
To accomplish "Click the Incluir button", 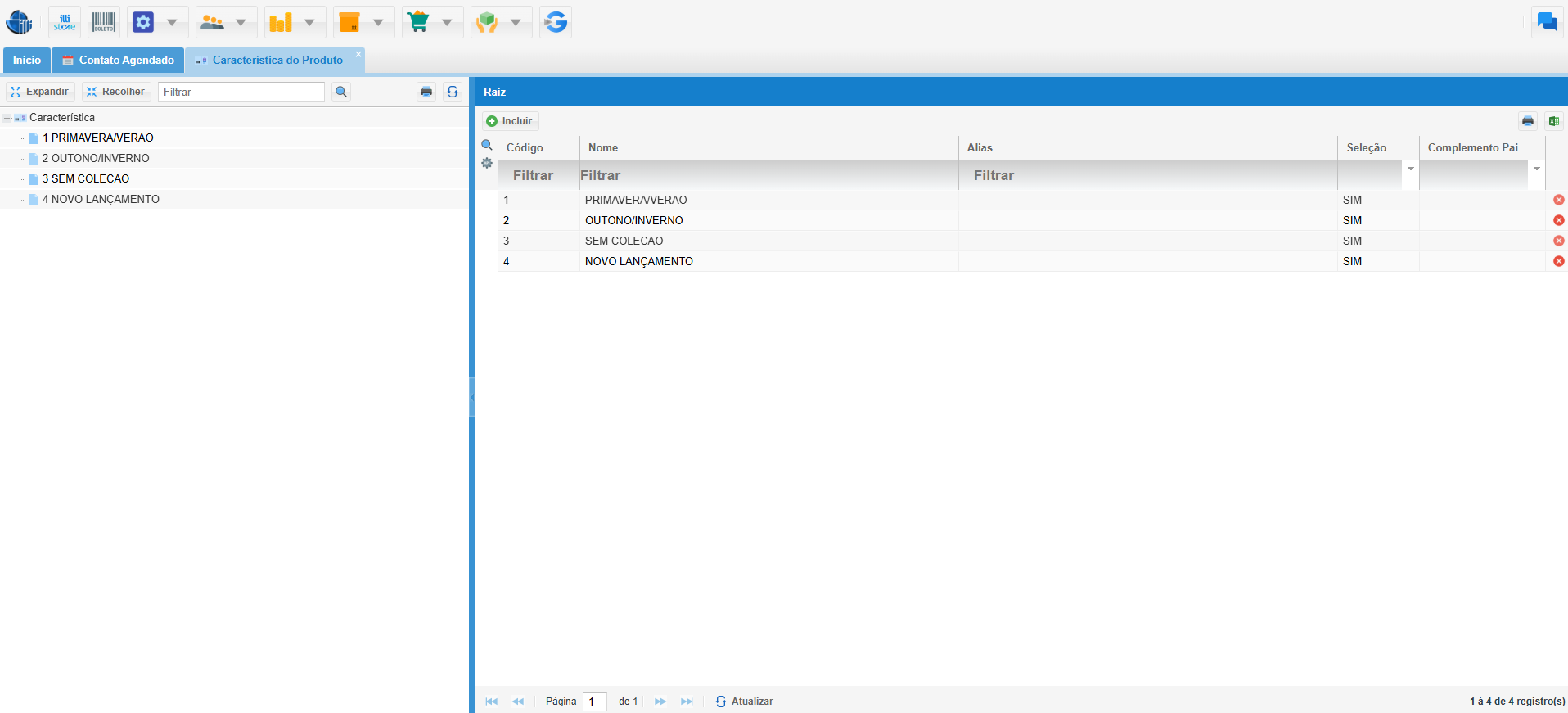I will click(509, 121).
